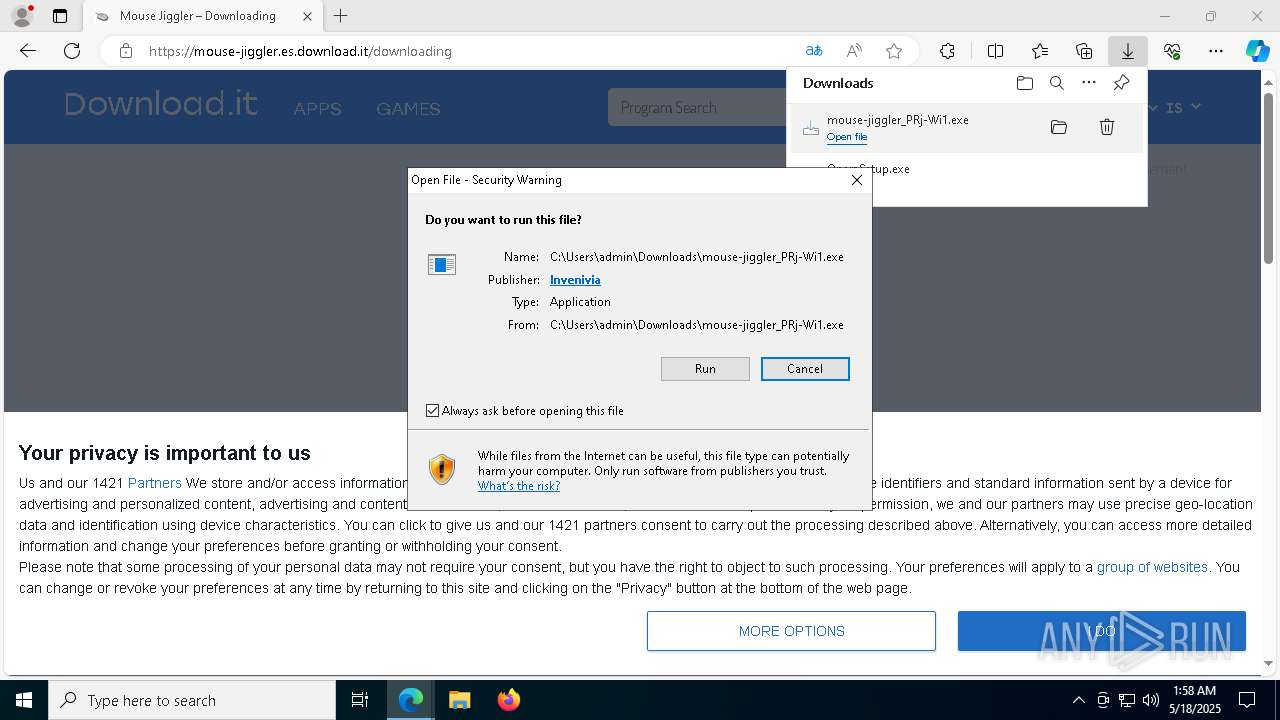Search downloads with magnifier icon
This screenshot has width=1280, height=720.
click(1057, 83)
